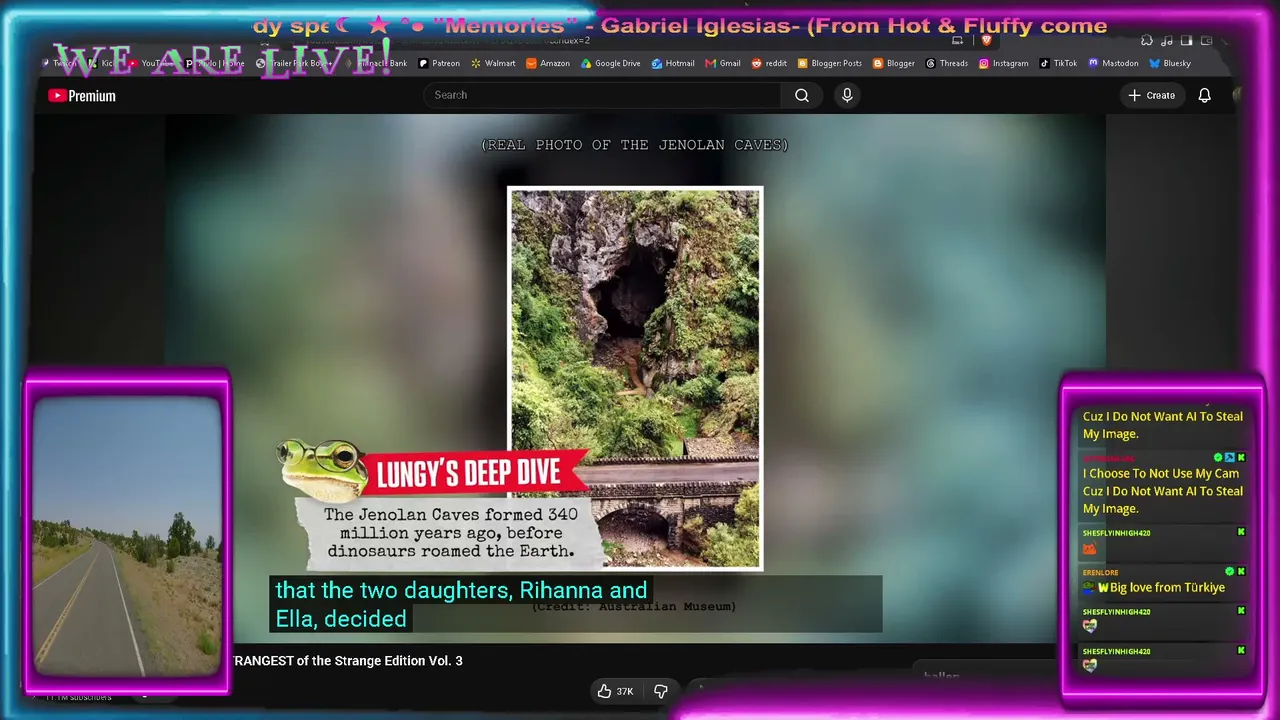Open the media control music-note icon
Image resolution: width=1280 pixels, height=720 pixels.
point(1167,41)
